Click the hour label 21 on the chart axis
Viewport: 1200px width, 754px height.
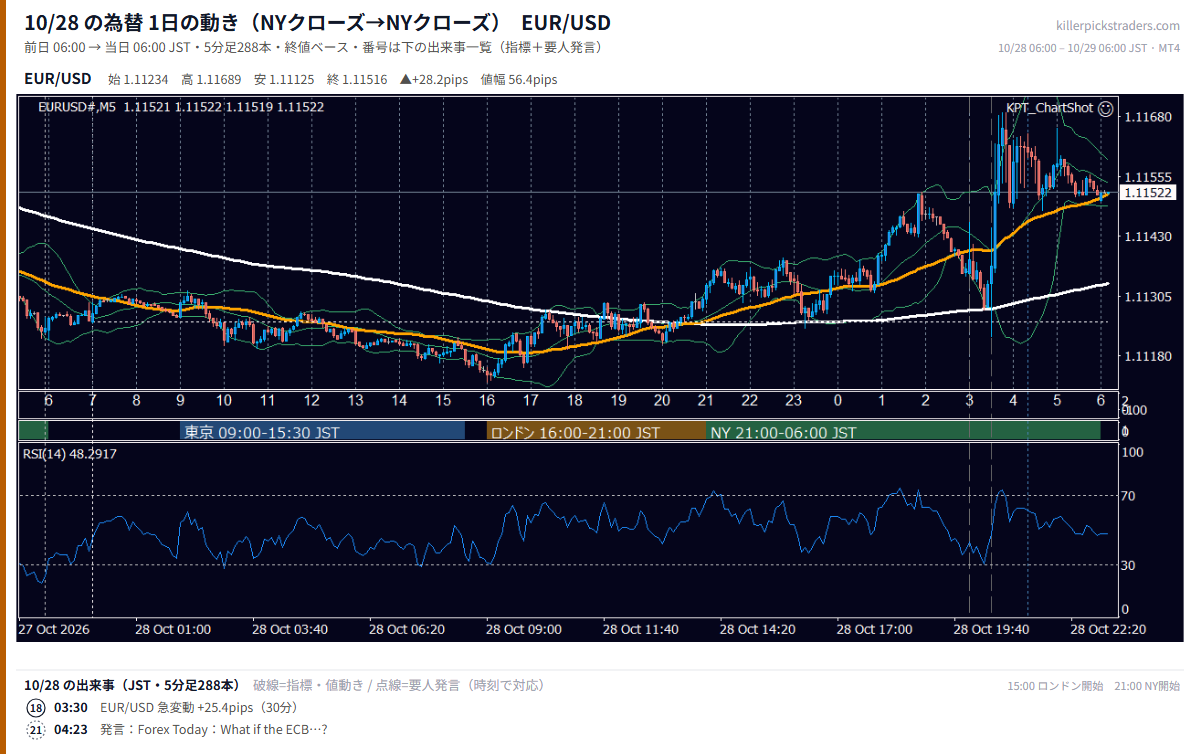(706, 400)
